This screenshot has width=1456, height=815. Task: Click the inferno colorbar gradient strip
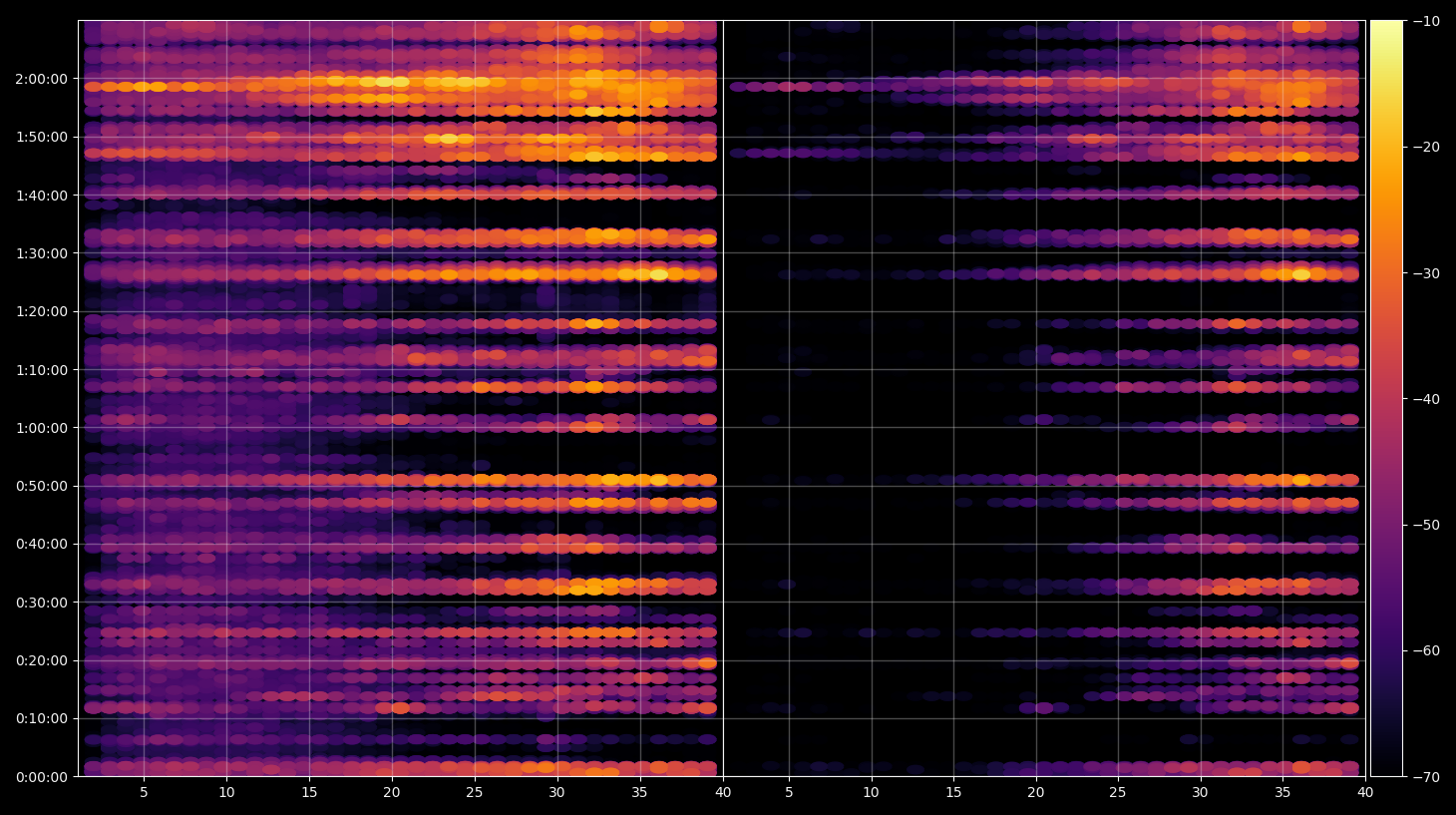coord(1386,398)
